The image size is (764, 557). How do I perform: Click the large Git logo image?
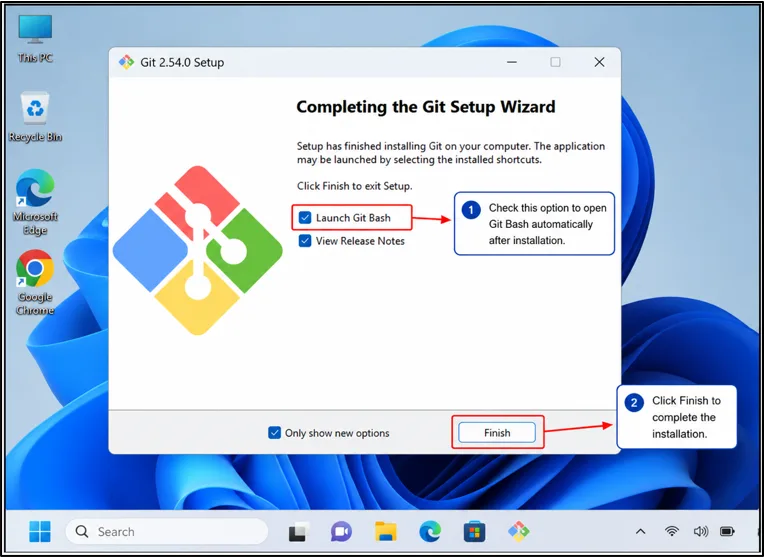coord(197,250)
